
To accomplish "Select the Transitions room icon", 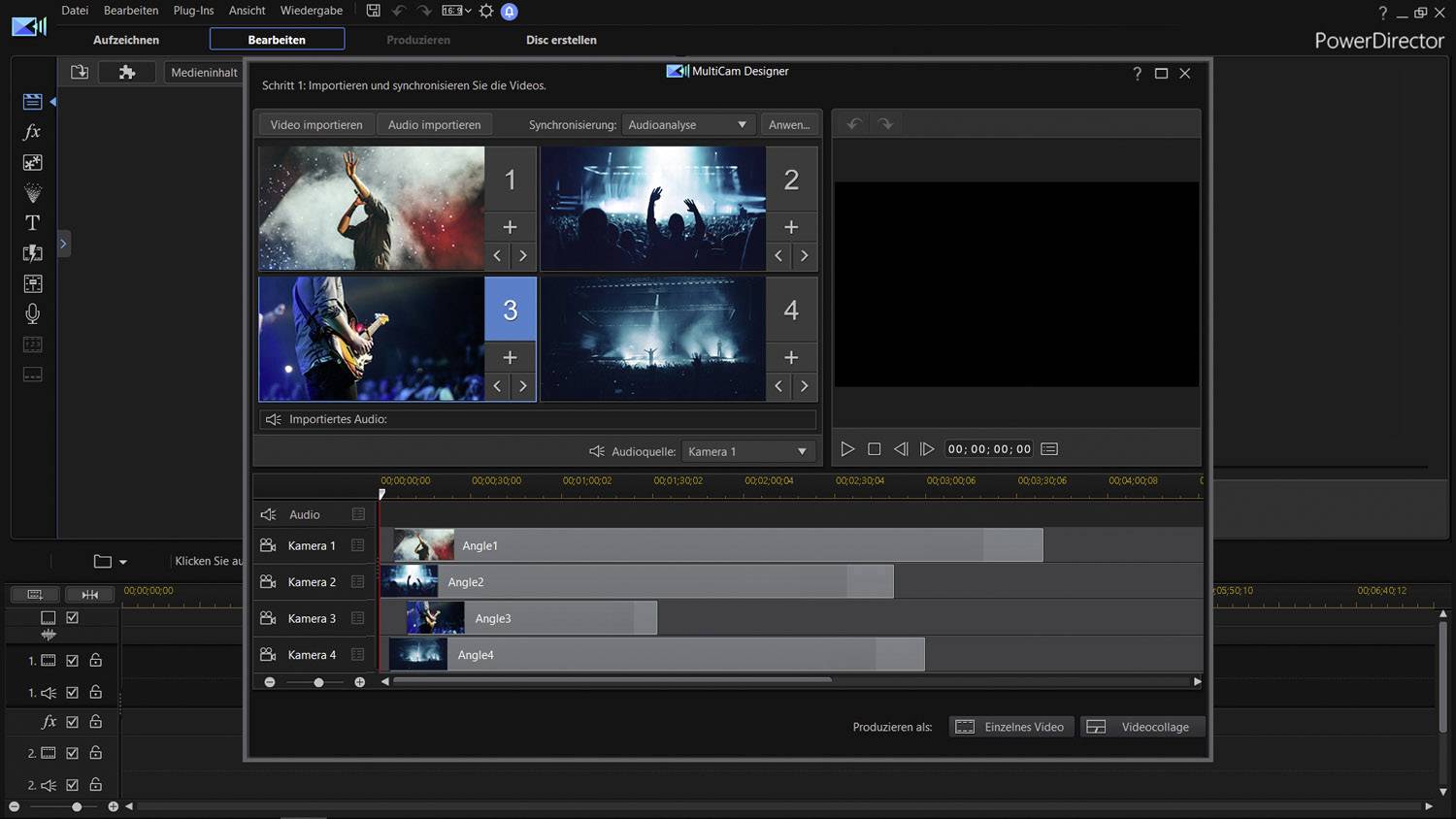I will (x=32, y=253).
